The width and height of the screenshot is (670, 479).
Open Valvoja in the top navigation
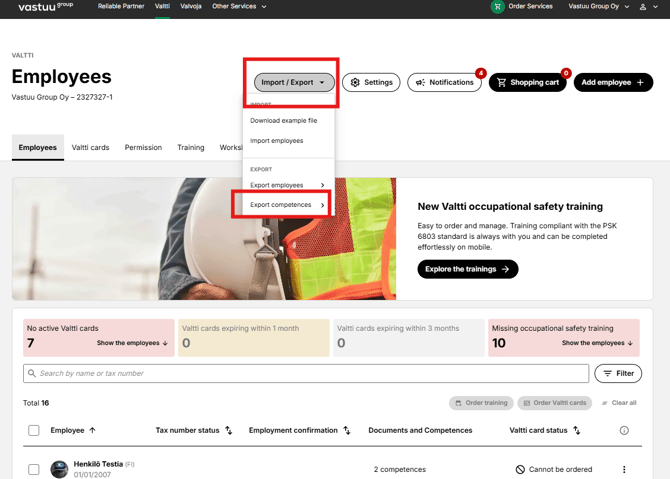(191, 6)
